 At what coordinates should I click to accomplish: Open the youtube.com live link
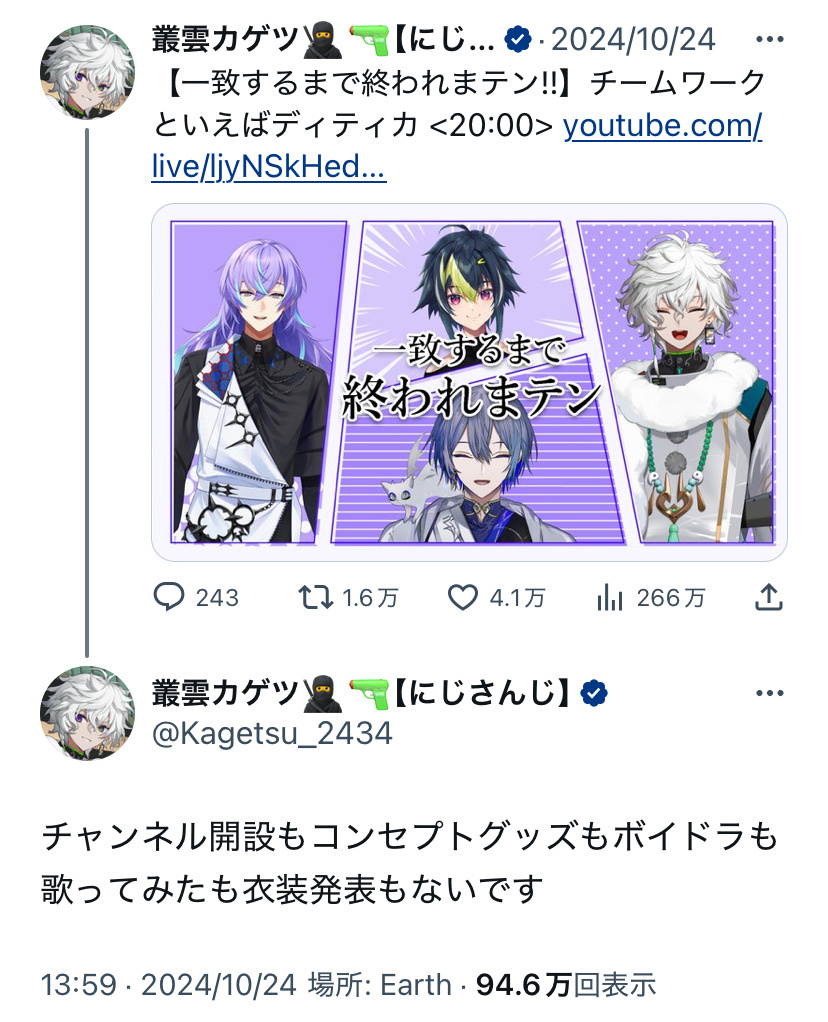[456, 145]
